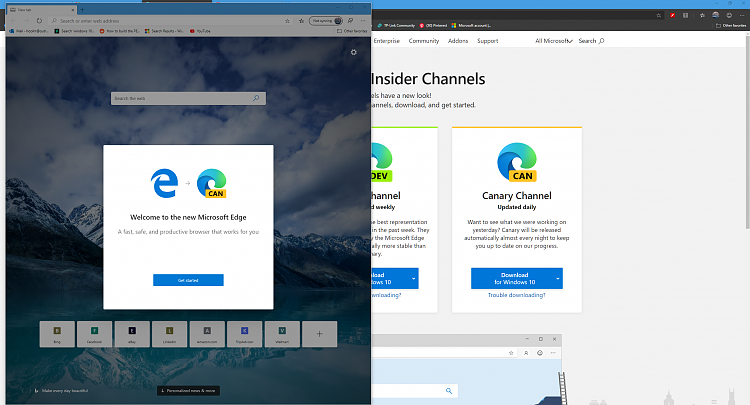Open the amazon.com quick link tile
This screenshot has height=405, width=750.
coord(207,334)
